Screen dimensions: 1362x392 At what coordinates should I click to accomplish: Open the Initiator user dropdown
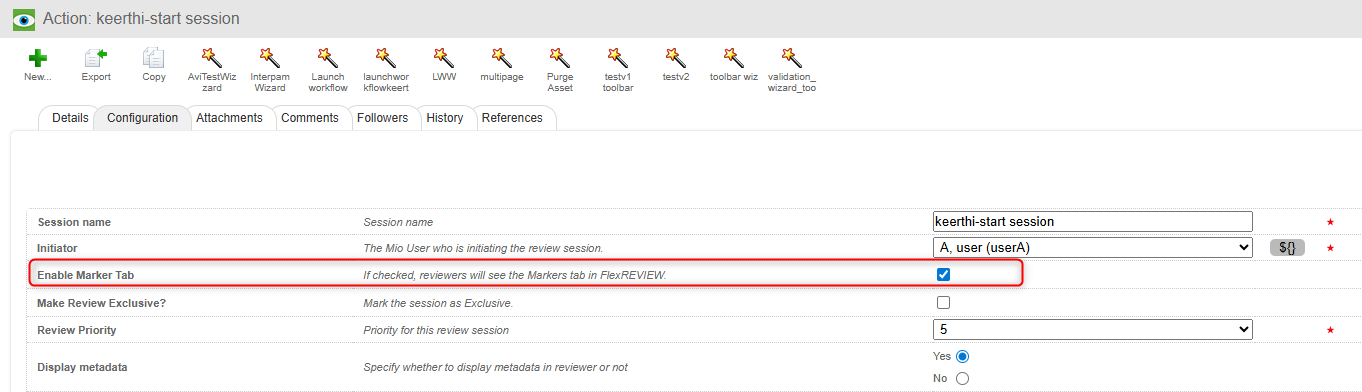(1092, 247)
